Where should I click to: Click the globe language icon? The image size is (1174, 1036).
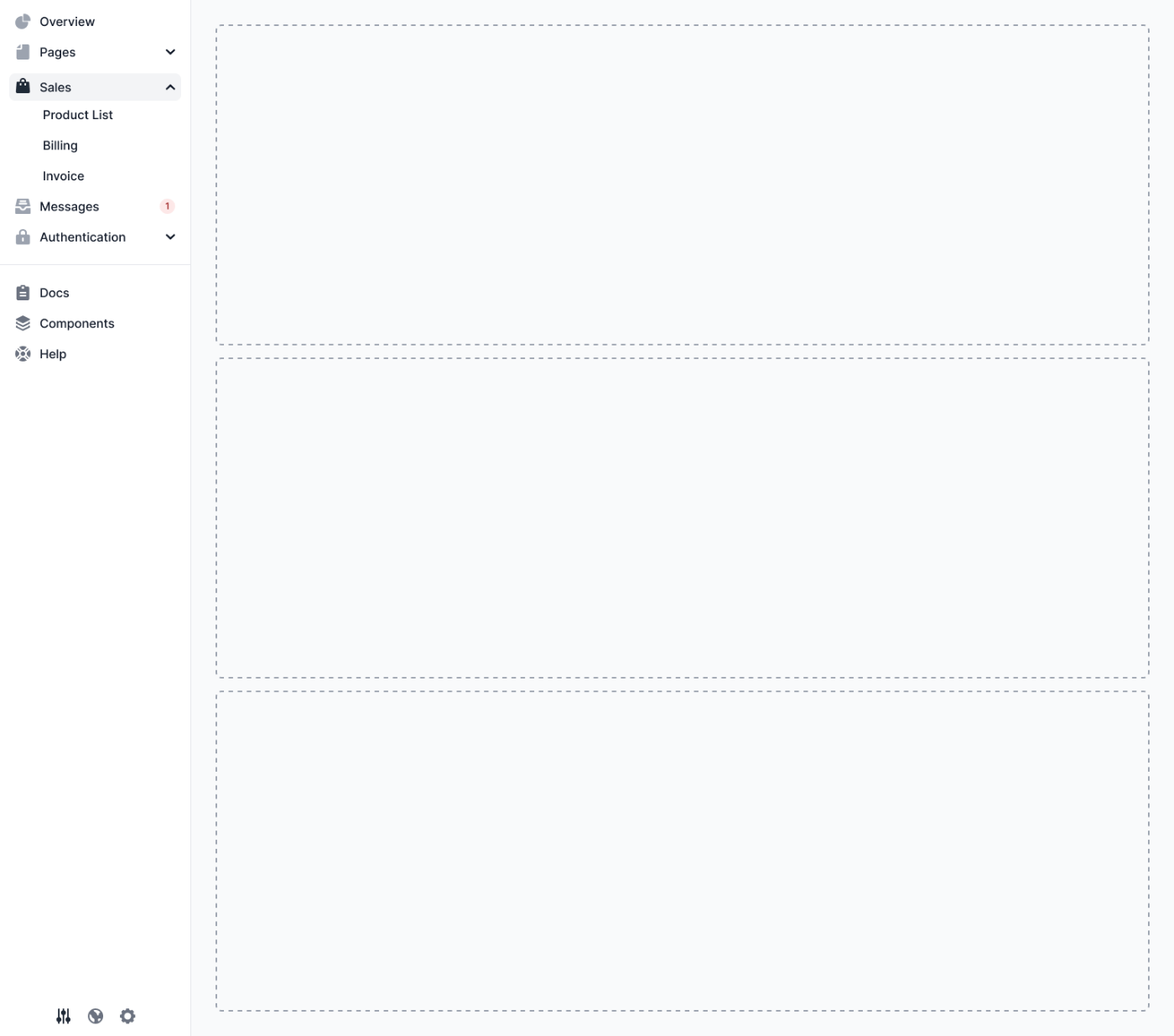96,1016
